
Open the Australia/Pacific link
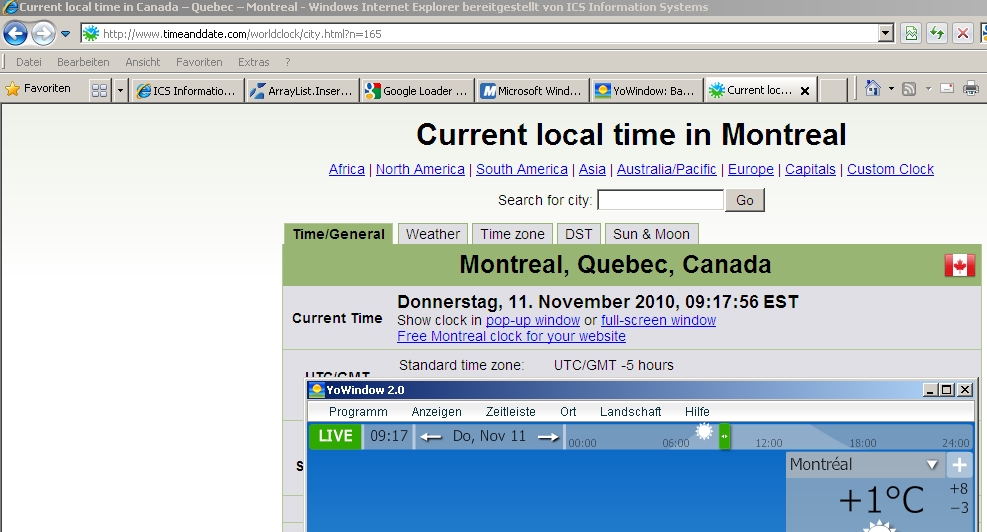point(667,169)
